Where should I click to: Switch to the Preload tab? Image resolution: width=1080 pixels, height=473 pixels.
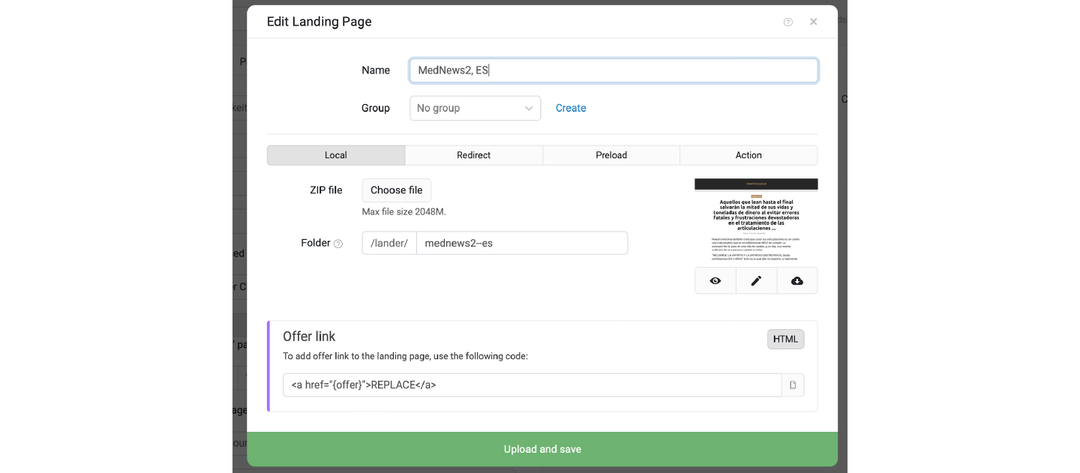coord(611,155)
